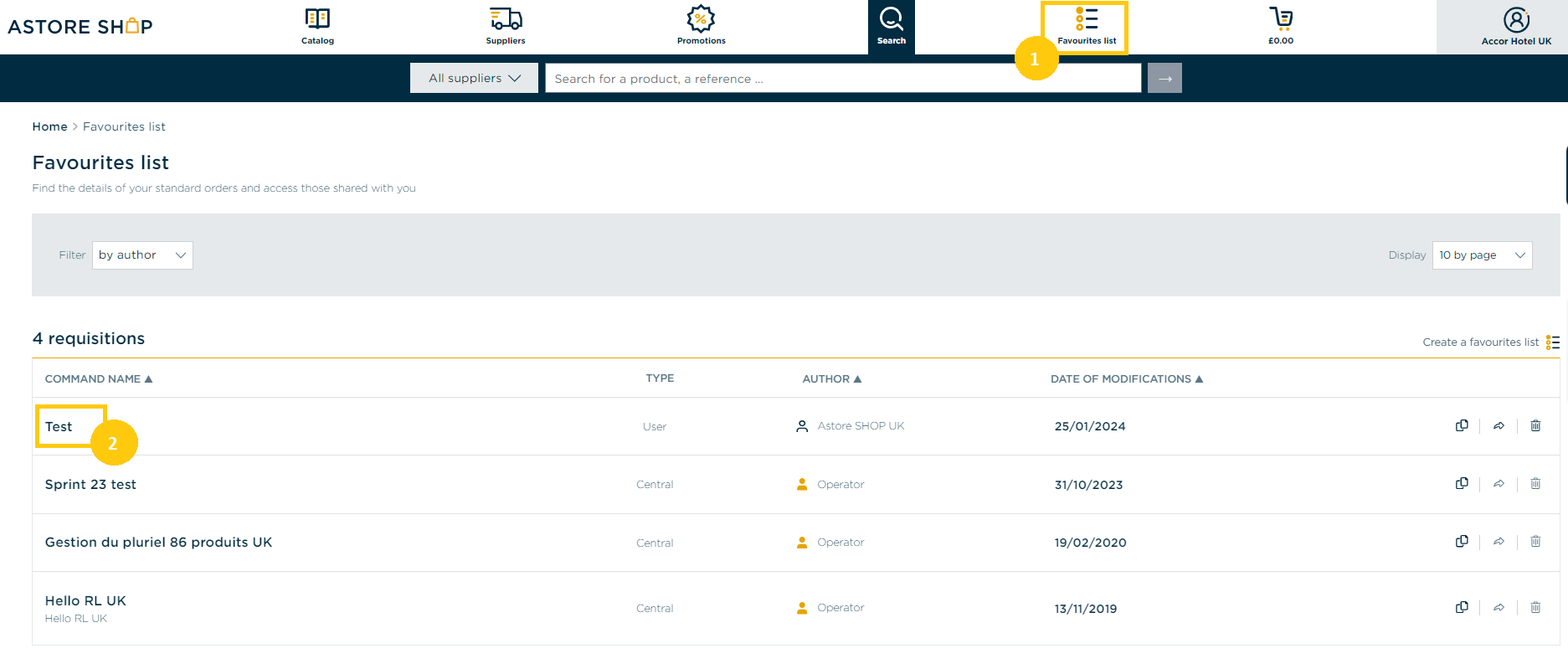This screenshot has width=1568, height=669.
Task: Click the ASTORE SHOP logo
Action: click(80, 27)
